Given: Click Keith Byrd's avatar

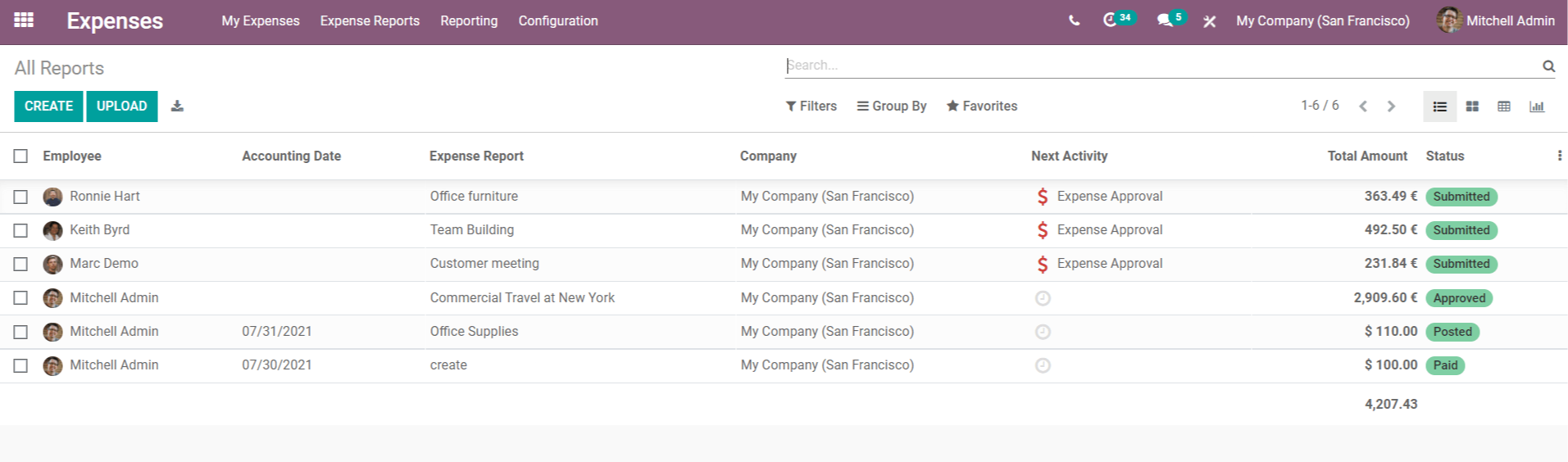Looking at the screenshot, I should click(x=52, y=230).
